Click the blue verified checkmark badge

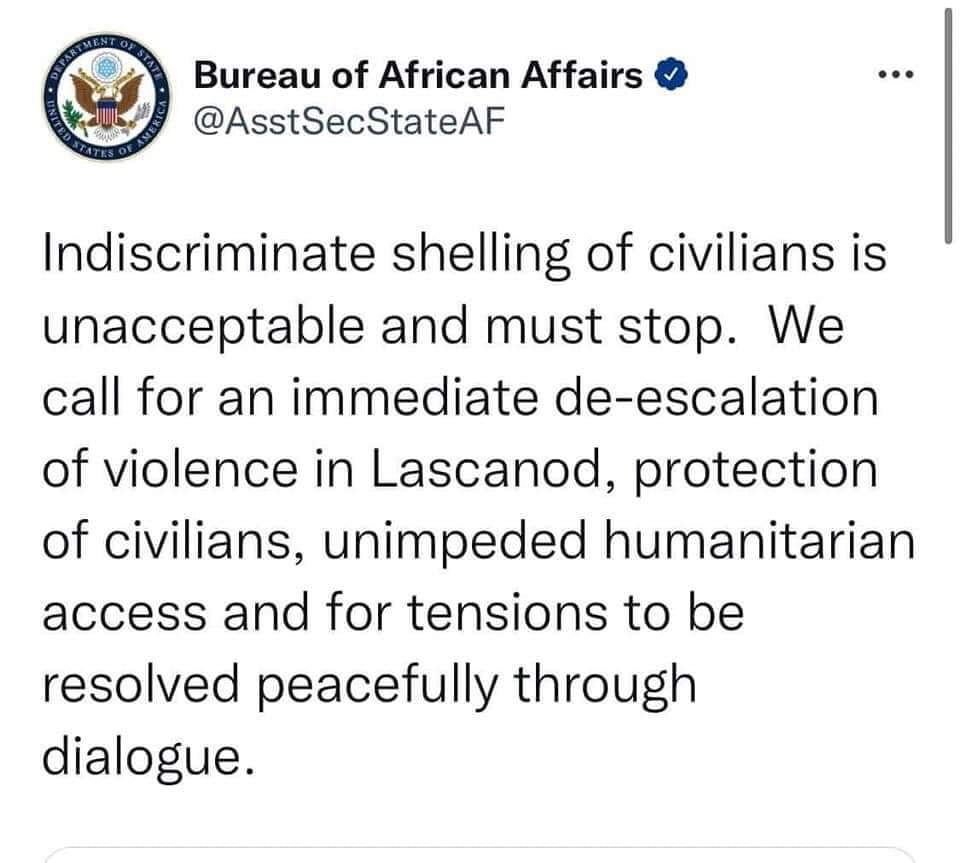[672, 75]
